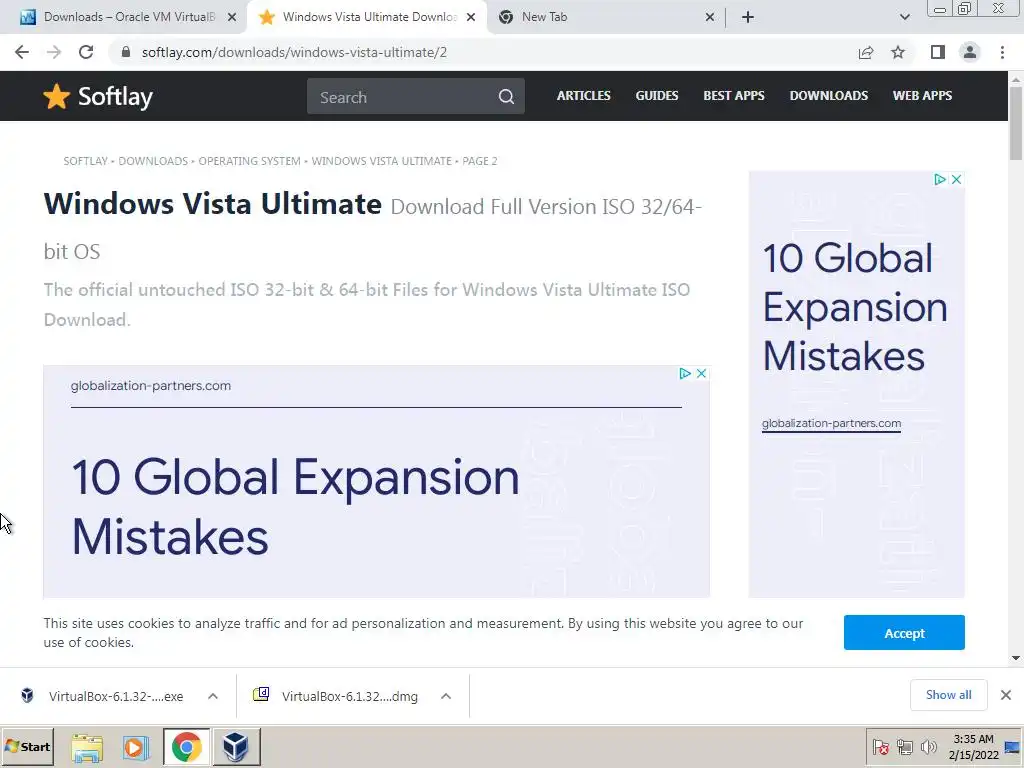
Task: Close the New Tab tab
Action: (710, 17)
